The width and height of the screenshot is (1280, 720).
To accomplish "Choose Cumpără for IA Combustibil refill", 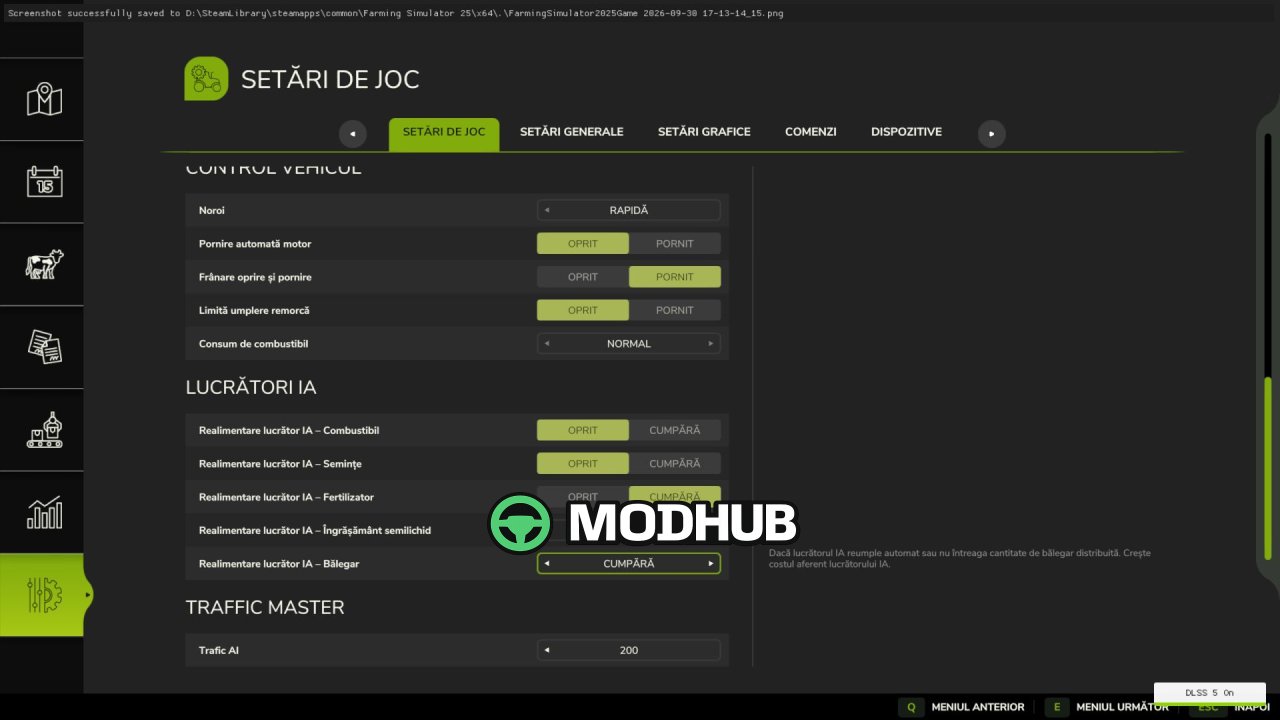I will click(675, 430).
